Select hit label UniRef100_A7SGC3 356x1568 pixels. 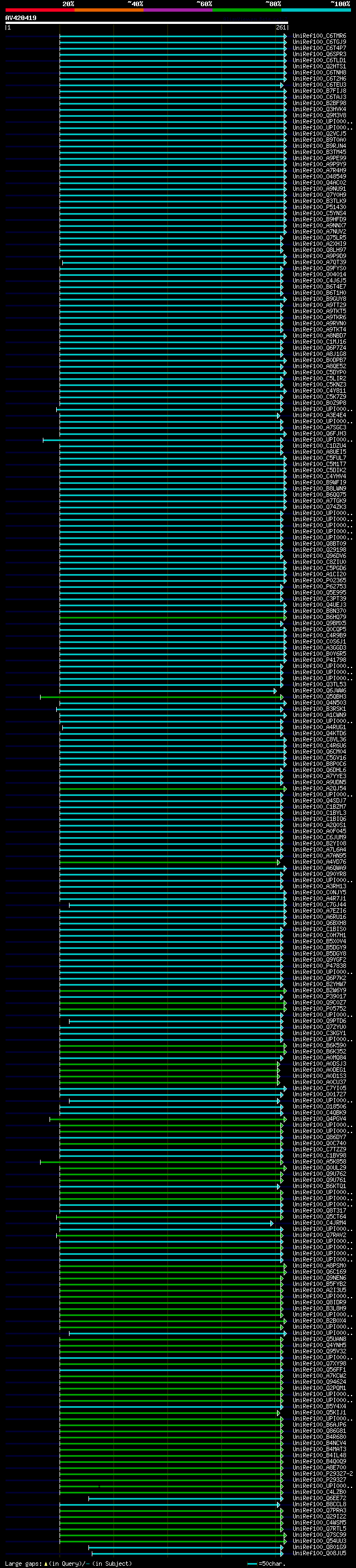pyautogui.click(x=319, y=427)
